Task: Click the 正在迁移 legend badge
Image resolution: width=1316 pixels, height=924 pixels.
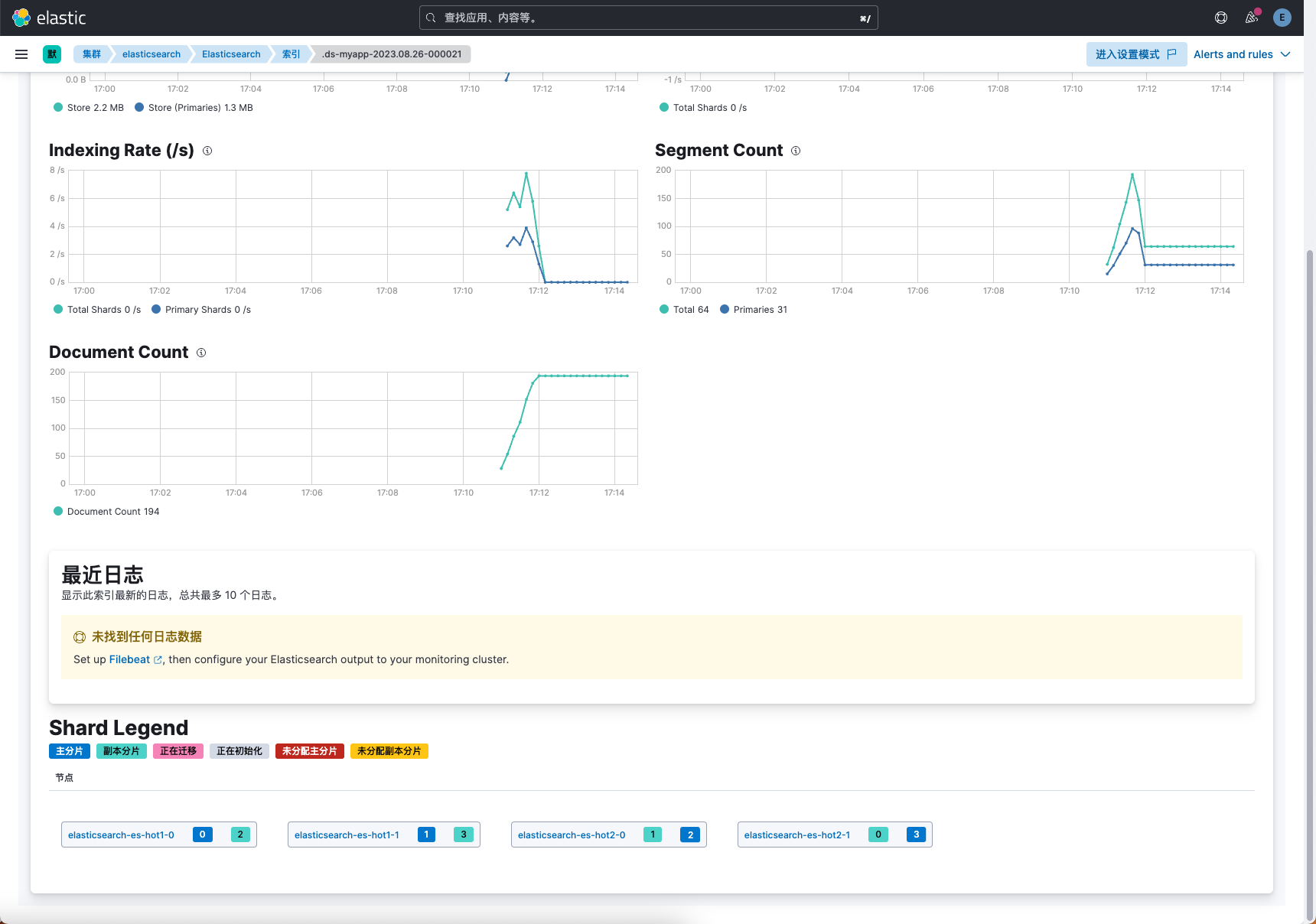Action: click(178, 751)
